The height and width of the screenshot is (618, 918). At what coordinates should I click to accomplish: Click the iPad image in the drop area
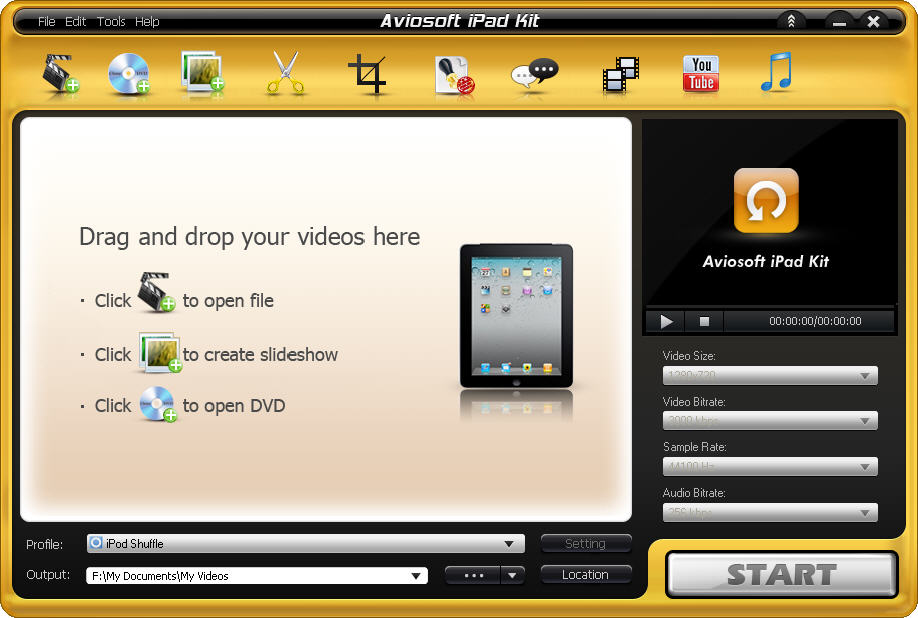[x=516, y=316]
